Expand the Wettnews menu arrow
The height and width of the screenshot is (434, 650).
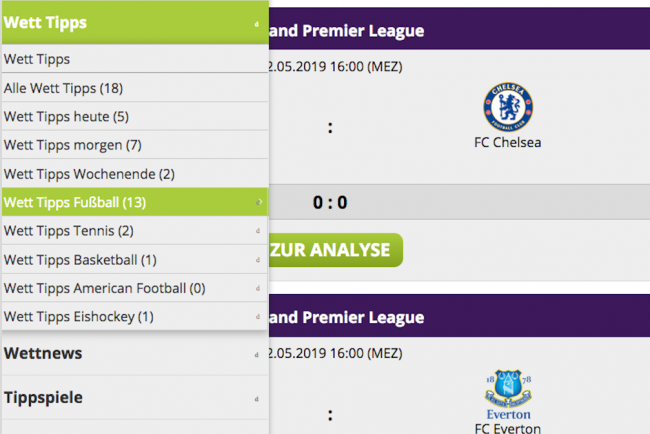click(257, 354)
